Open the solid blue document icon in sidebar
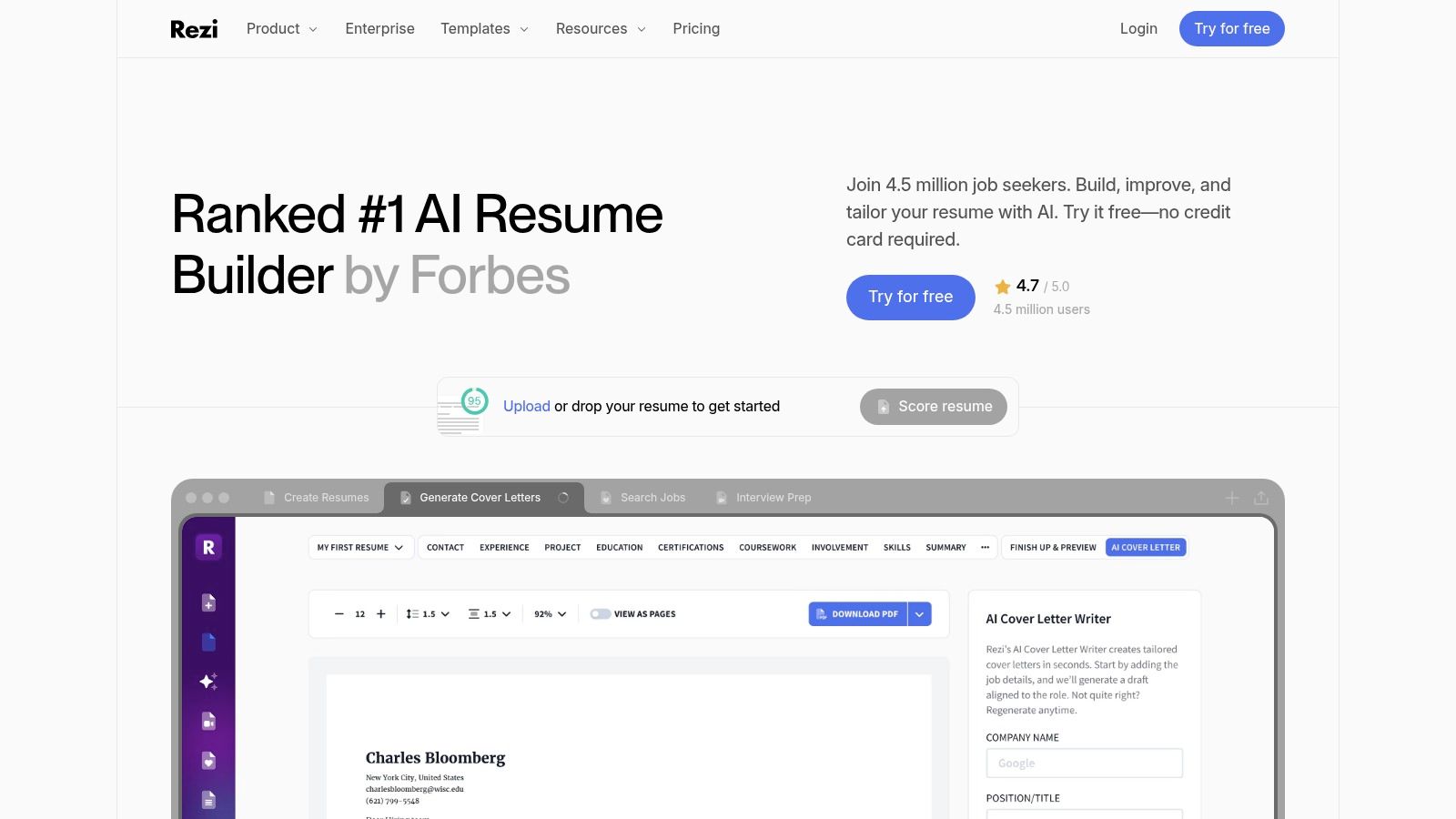 [208, 642]
